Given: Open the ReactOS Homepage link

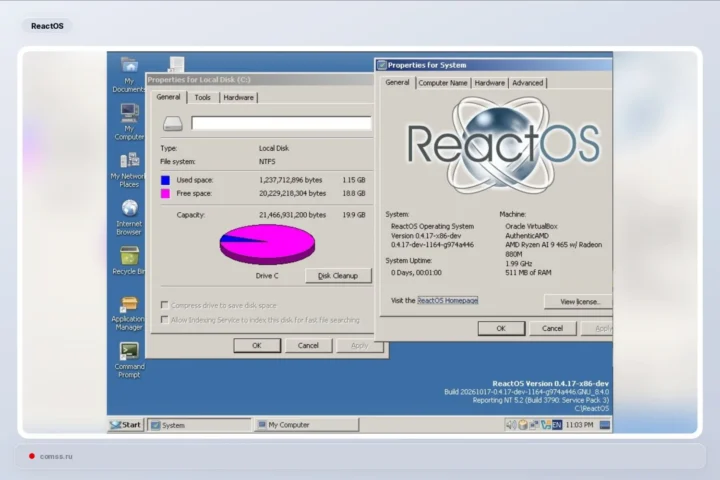Looking at the screenshot, I should [x=448, y=300].
